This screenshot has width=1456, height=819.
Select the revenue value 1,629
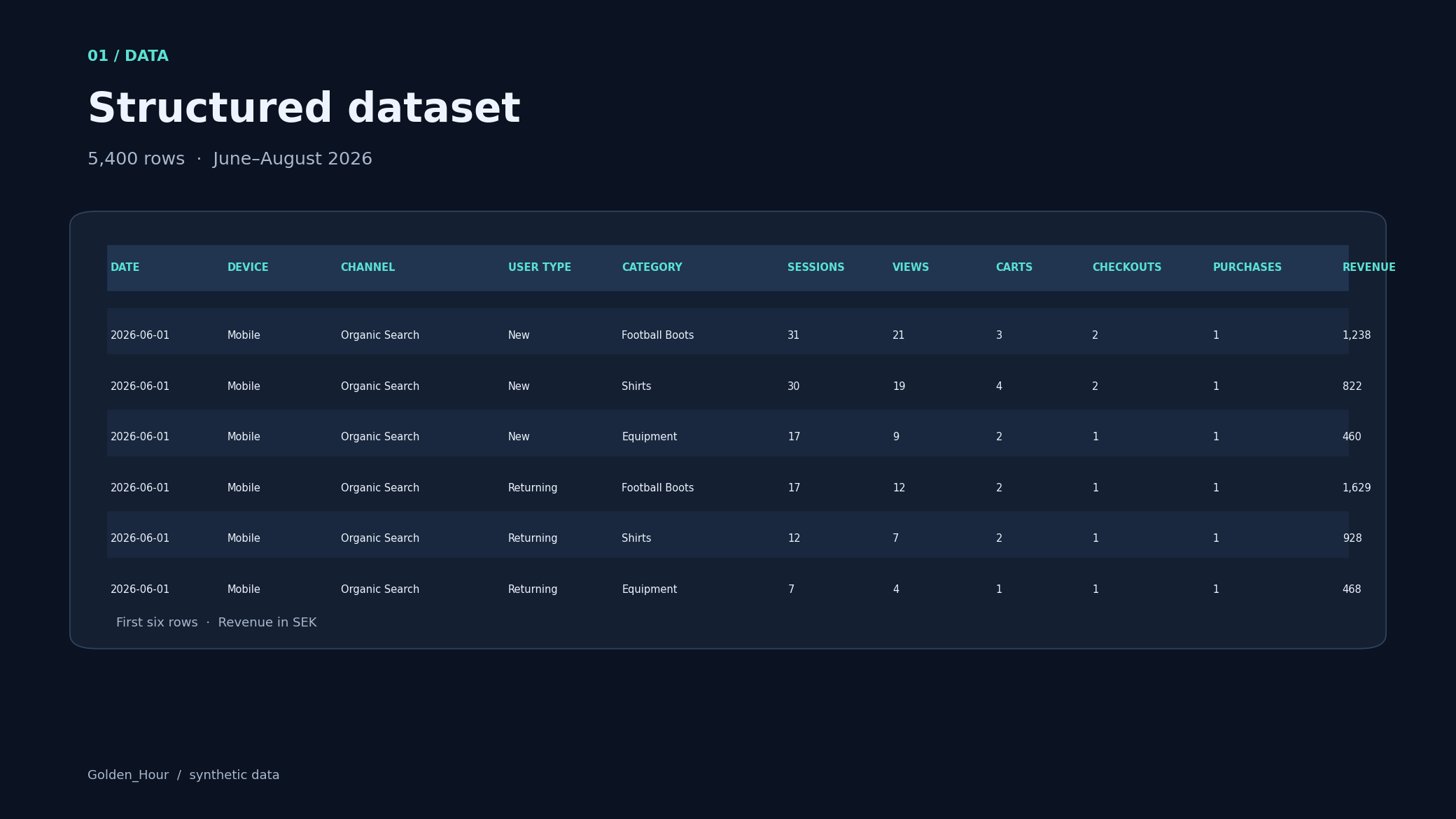[1356, 488]
